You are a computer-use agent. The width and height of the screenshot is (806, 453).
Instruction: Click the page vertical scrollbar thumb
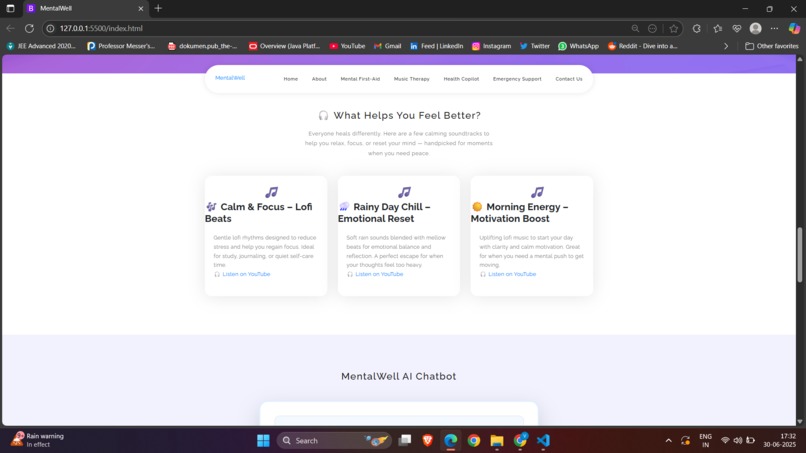pyautogui.click(x=799, y=255)
